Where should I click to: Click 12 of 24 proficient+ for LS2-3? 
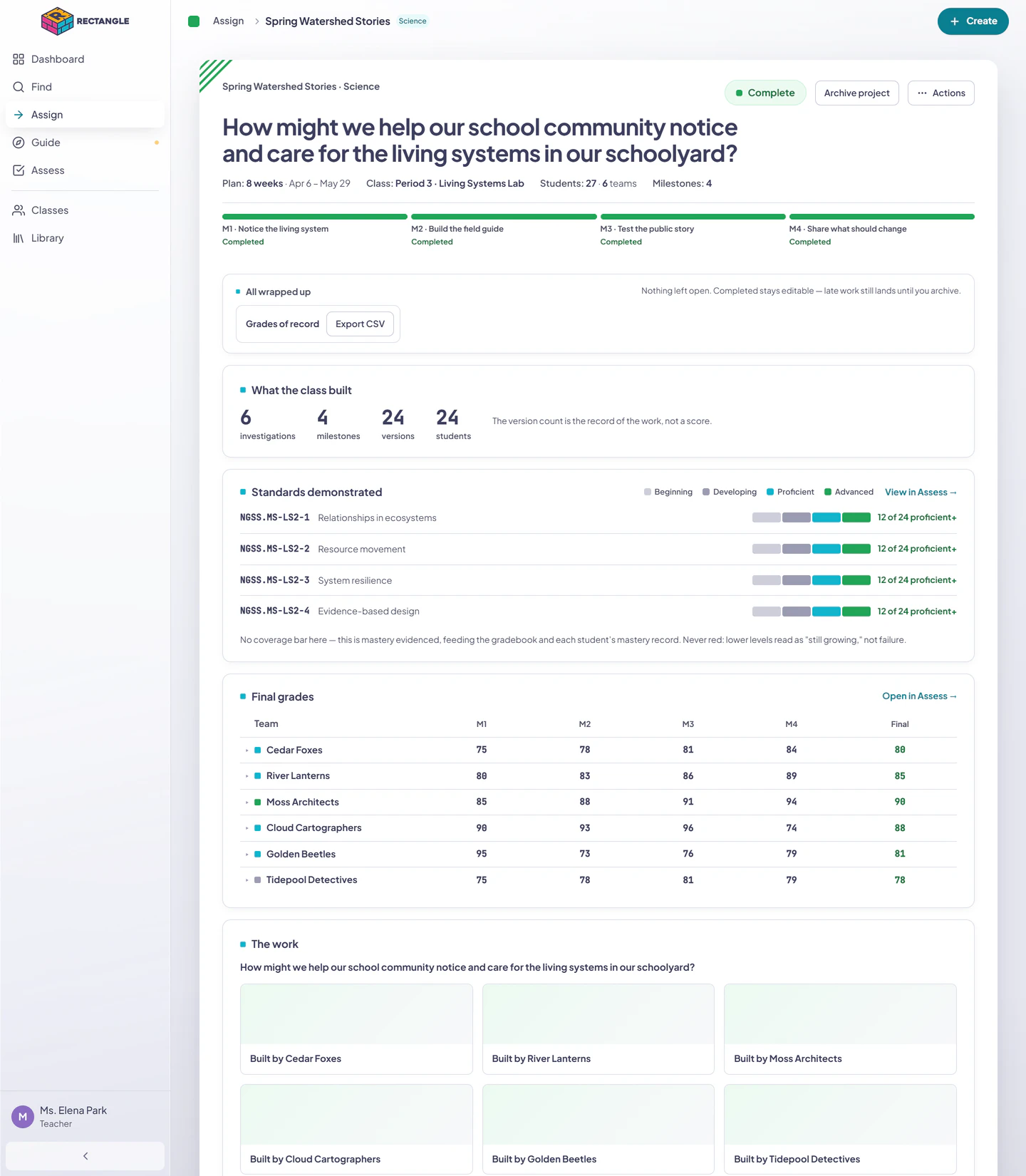click(x=917, y=580)
